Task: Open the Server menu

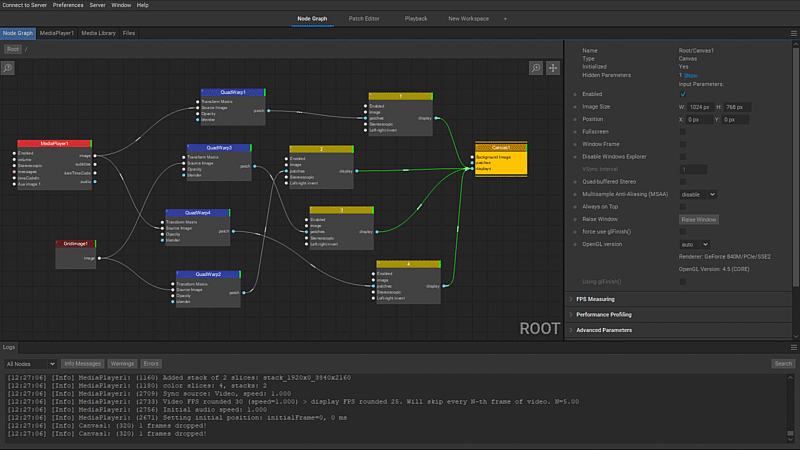Action: [x=97, y=5]
